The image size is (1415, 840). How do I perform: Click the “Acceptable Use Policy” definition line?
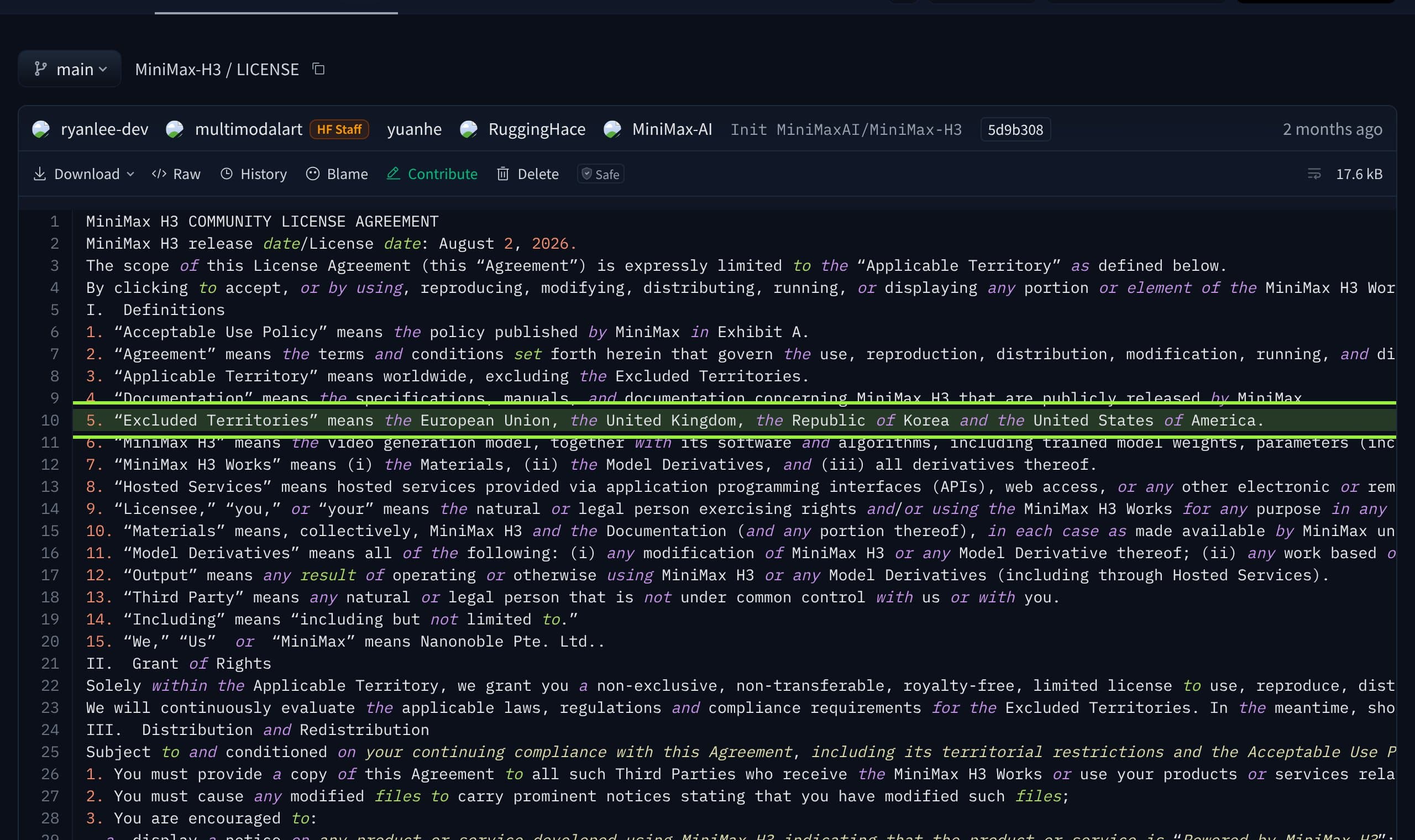point(447,332)
